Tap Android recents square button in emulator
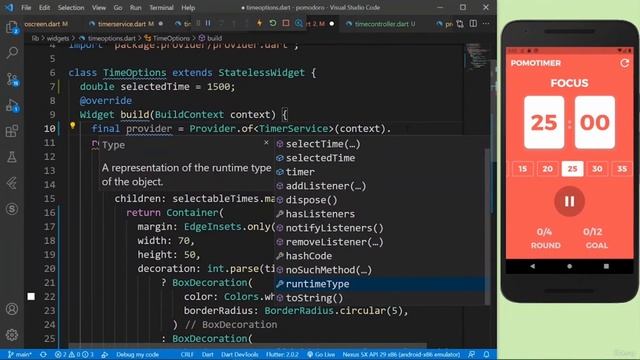Screen dimensions: 640x360 click(x=606, y=266)
